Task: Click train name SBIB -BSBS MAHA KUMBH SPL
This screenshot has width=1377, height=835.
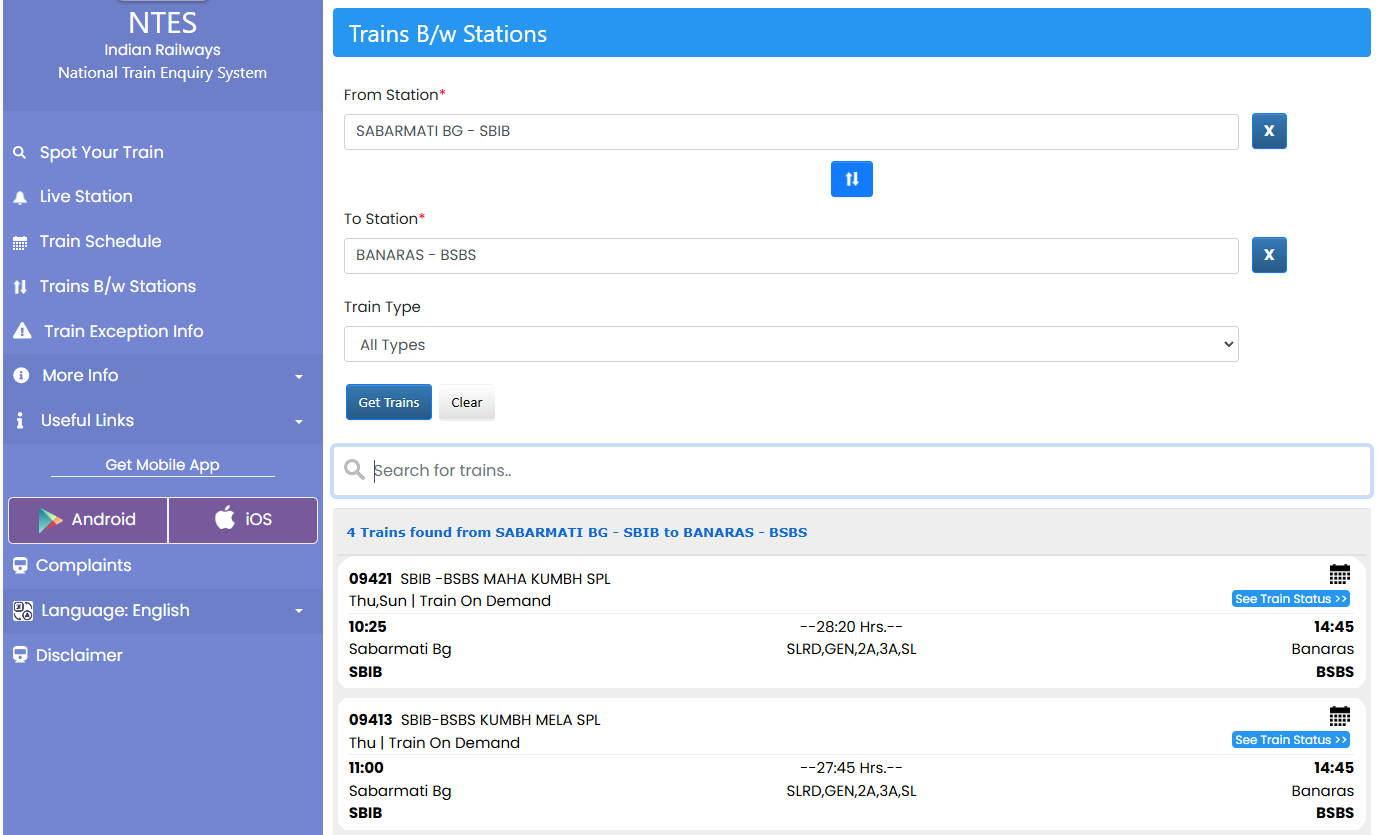Action: pyautogui.click(x=505, y=579)
